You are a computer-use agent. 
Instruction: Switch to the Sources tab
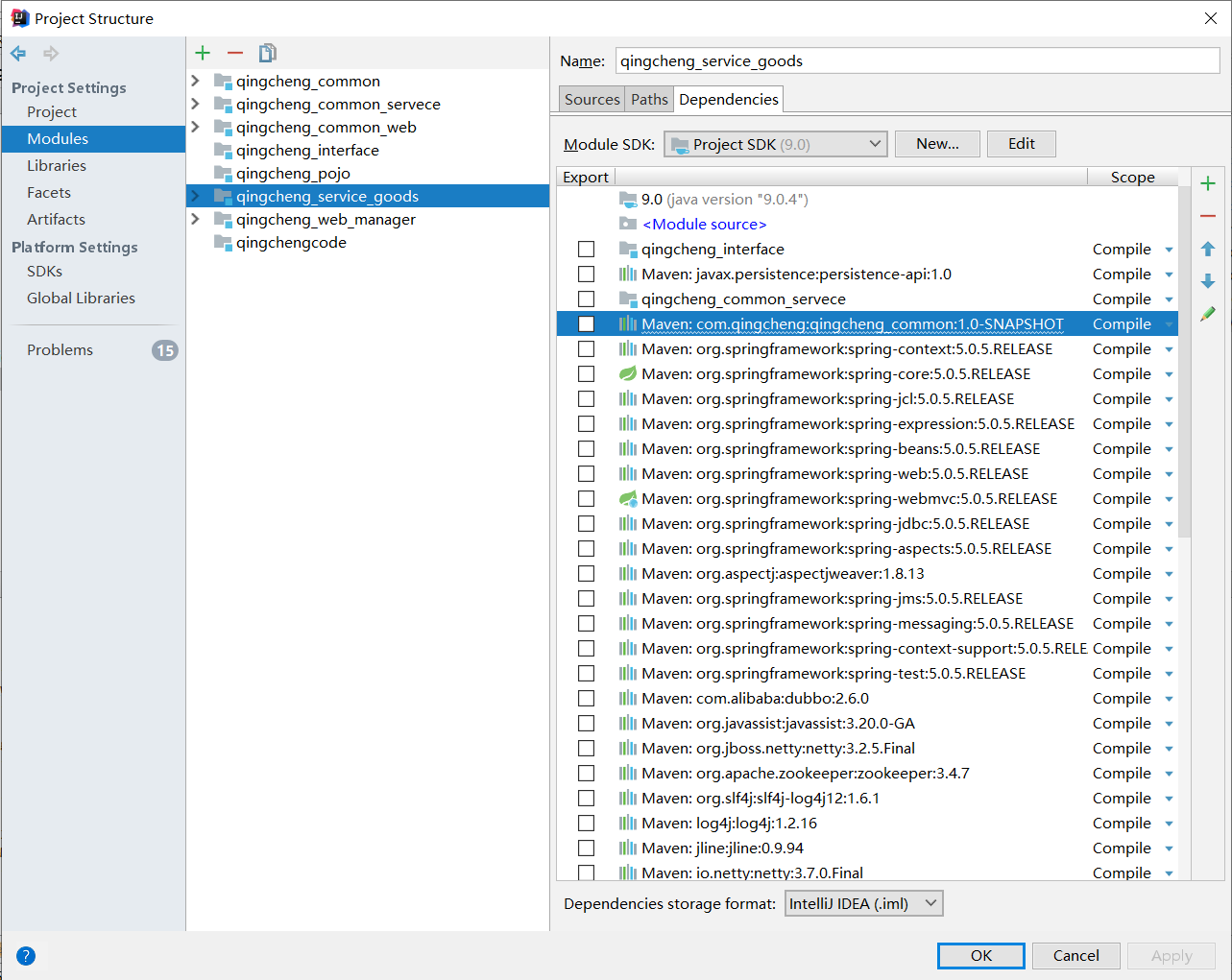coord(592,99)
